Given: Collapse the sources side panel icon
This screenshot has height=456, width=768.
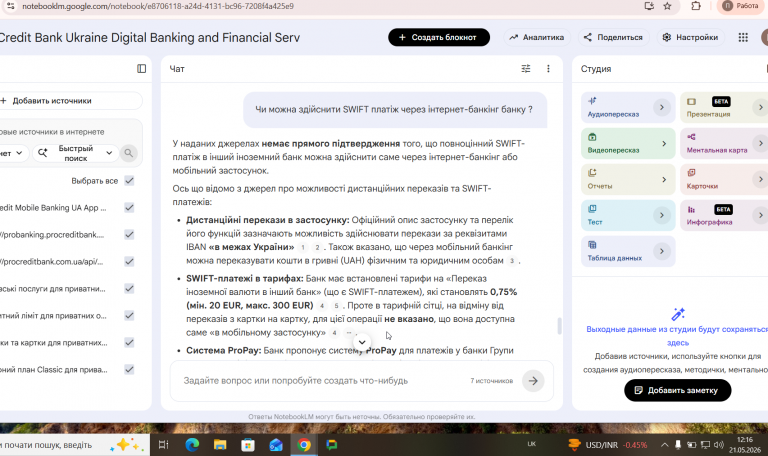Looking at the screenshot, I should coord(142,69).
